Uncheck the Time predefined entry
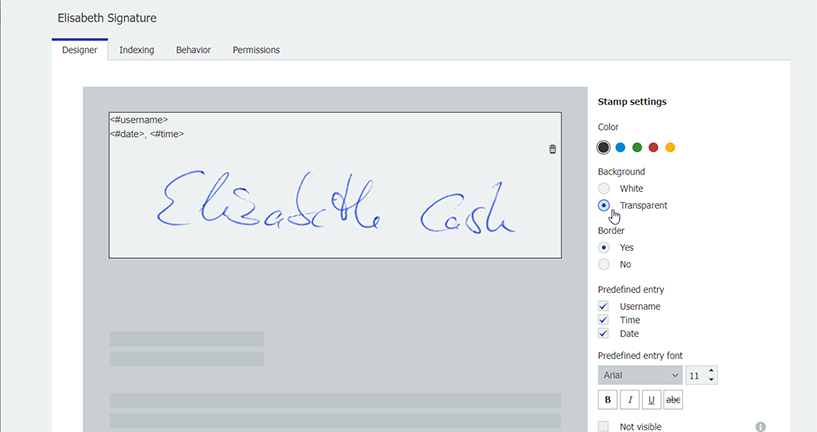This screenshot has height=432, width=817. click(603, 320)
